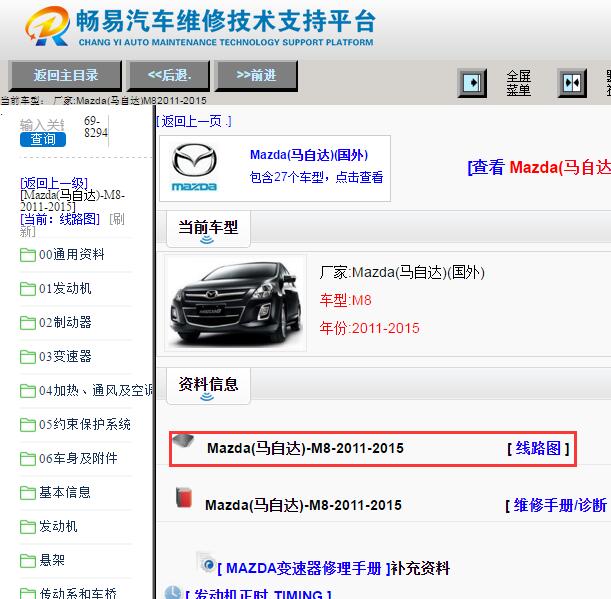Click the blue 查询 search button
The width and height of the screenshot is (611, 599).
[43, 139]
